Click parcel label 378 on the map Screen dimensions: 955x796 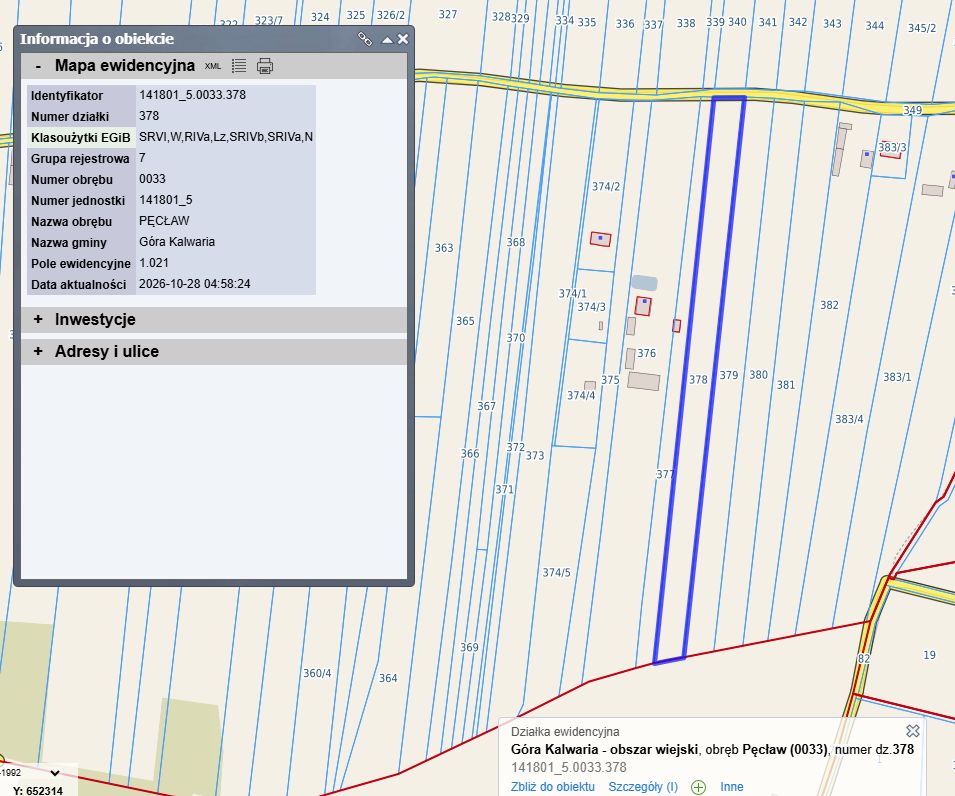699,379
